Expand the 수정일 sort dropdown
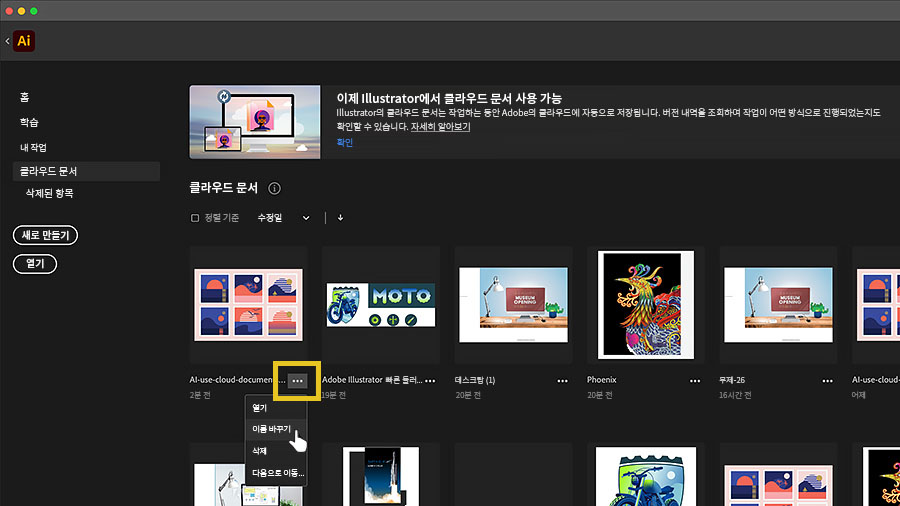This screenshot has height=506, width=900. click(x=283, y=218)
